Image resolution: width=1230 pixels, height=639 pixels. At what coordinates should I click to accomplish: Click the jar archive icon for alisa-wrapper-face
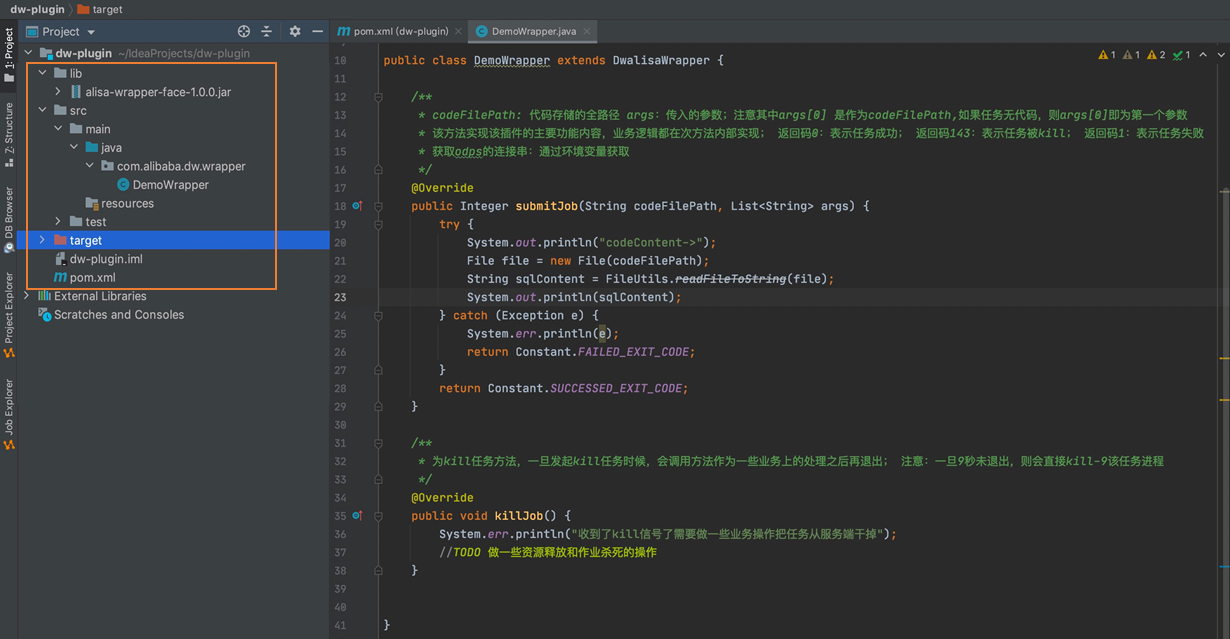click(76, 92)
